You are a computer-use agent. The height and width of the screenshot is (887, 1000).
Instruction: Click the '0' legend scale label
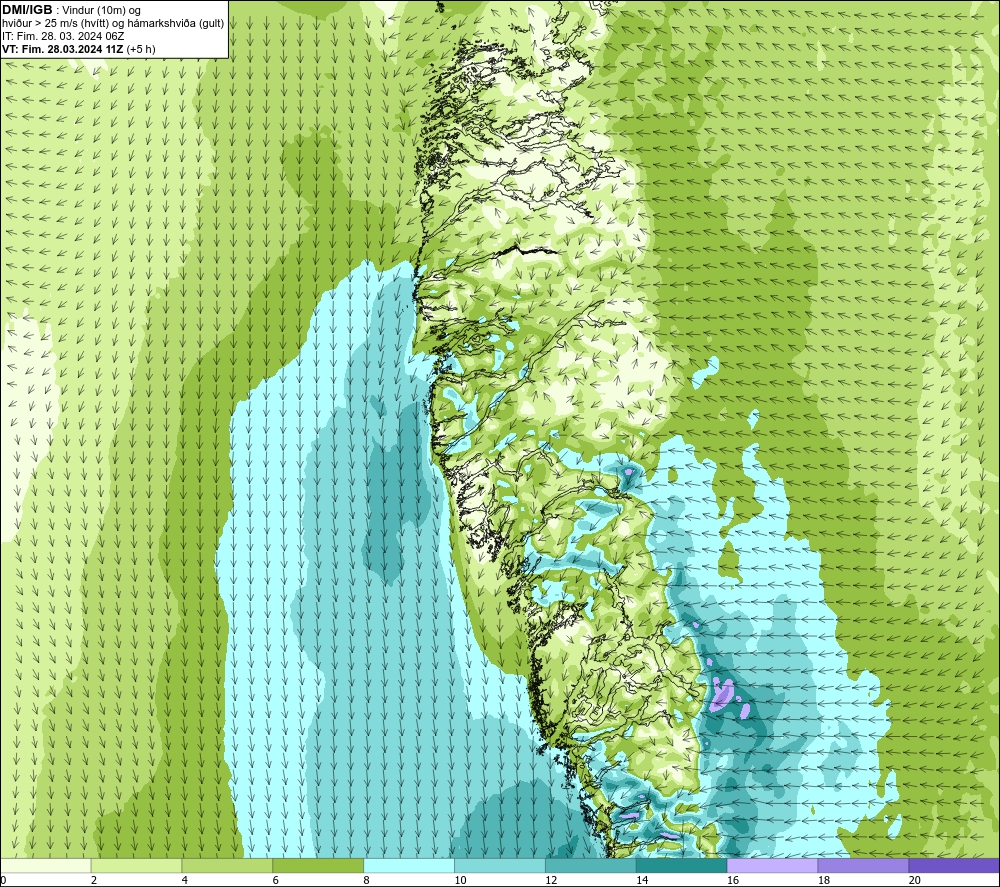point(3,880)
